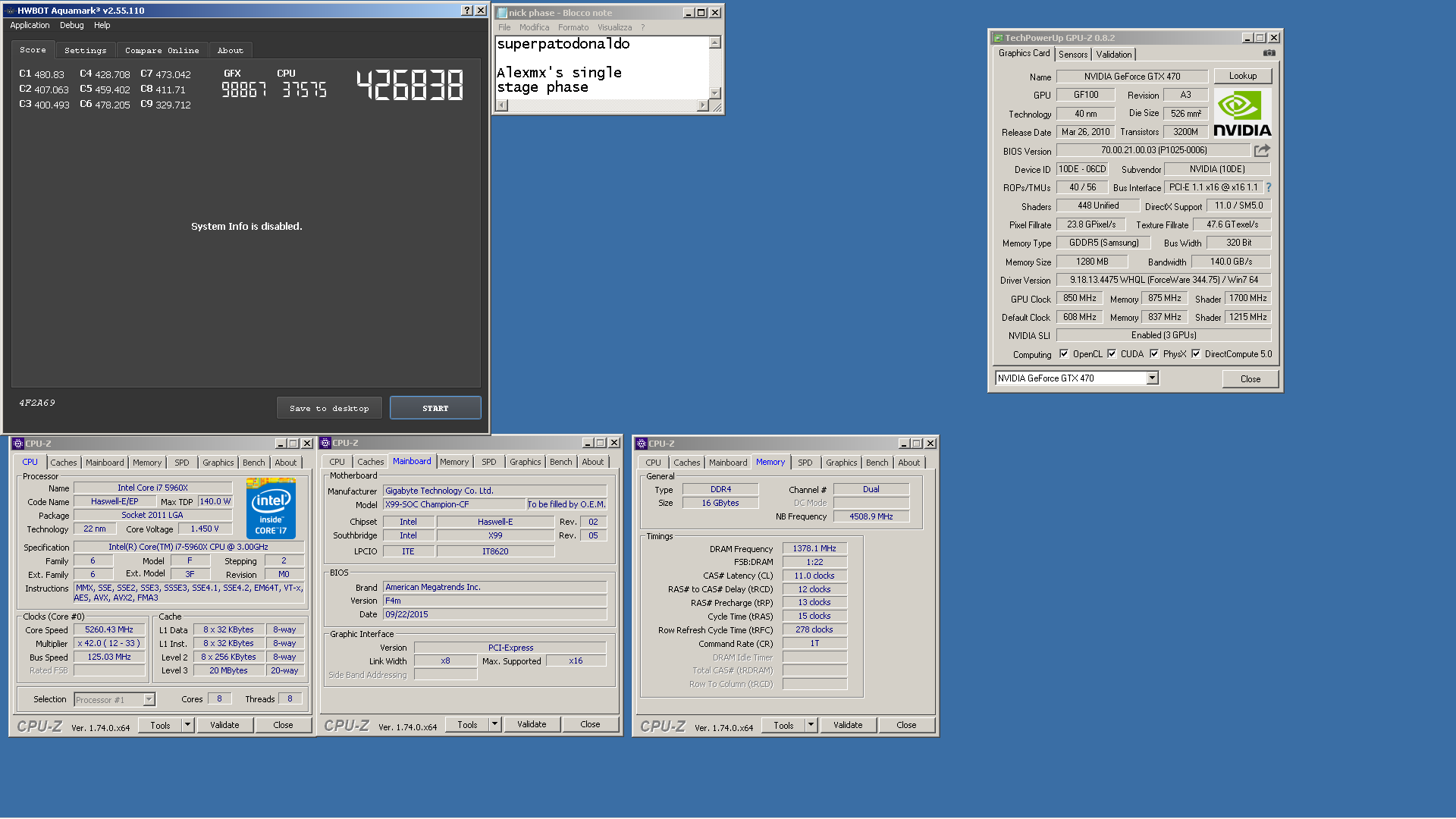Screen dimensions: 1456x819
Task: Toggle the PhysX checkbox in GPU-Z
Action: coord(1154,354)
